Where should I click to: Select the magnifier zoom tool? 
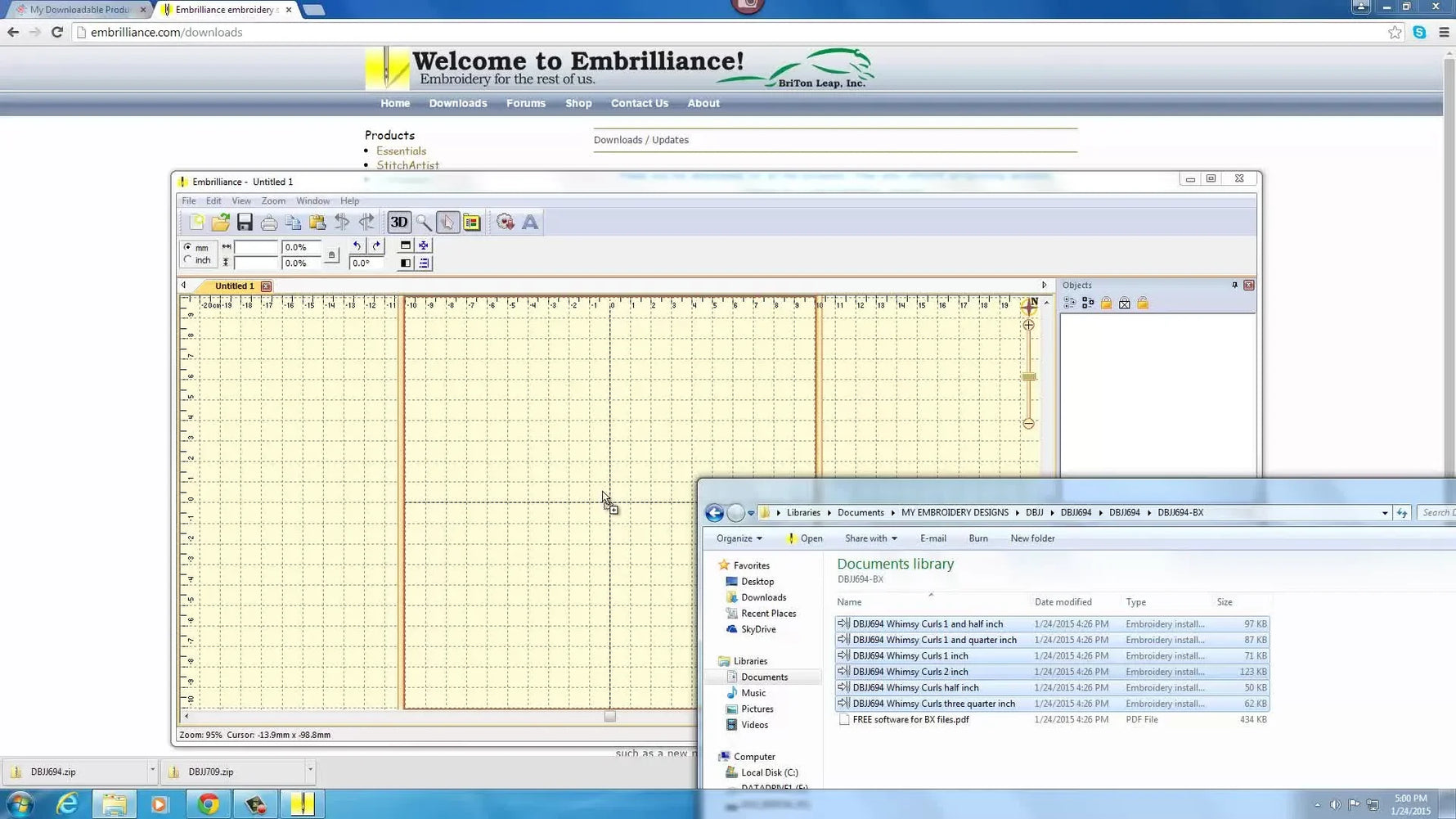click(x=424, y=222)
